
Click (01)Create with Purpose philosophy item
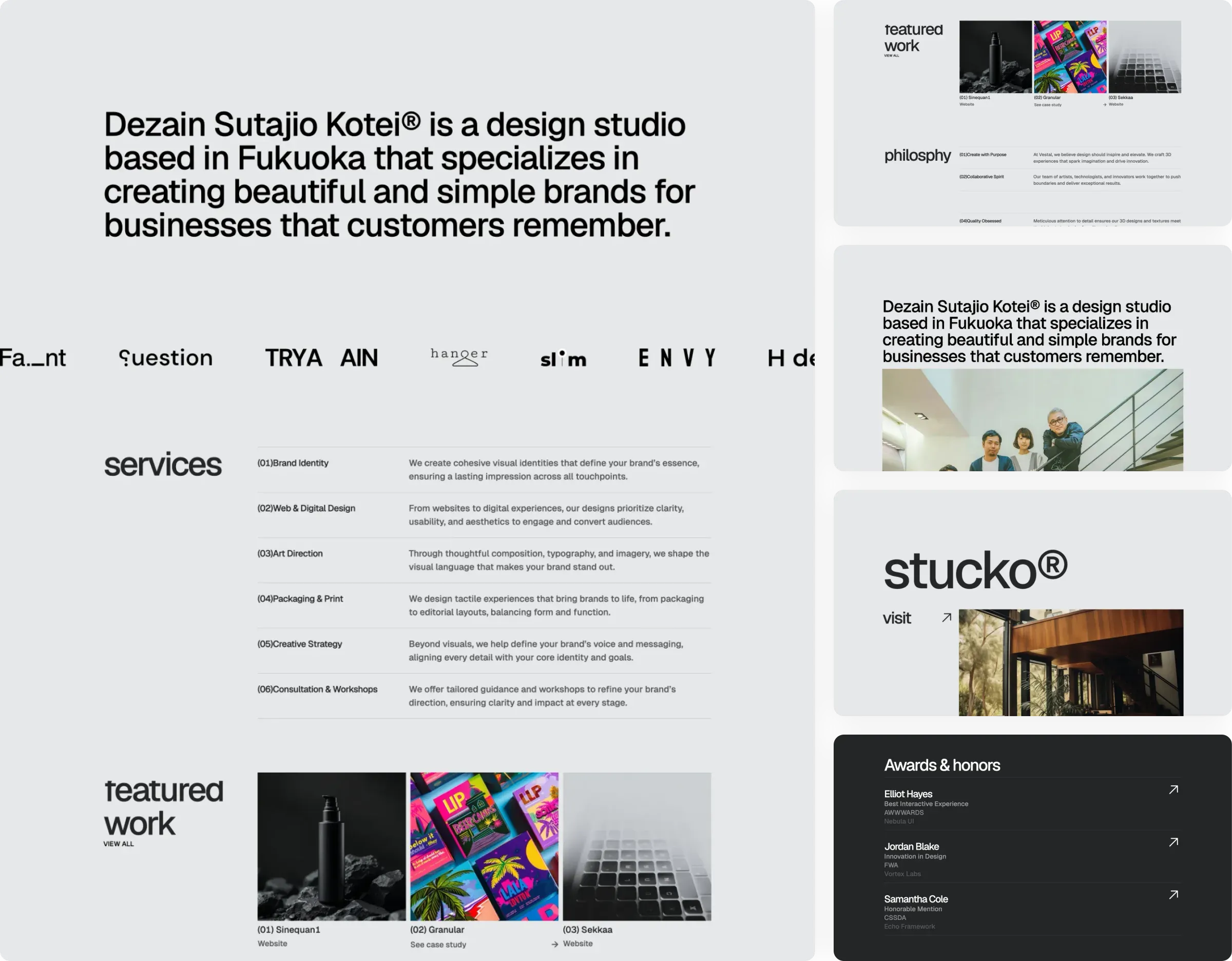pos(983,155)
